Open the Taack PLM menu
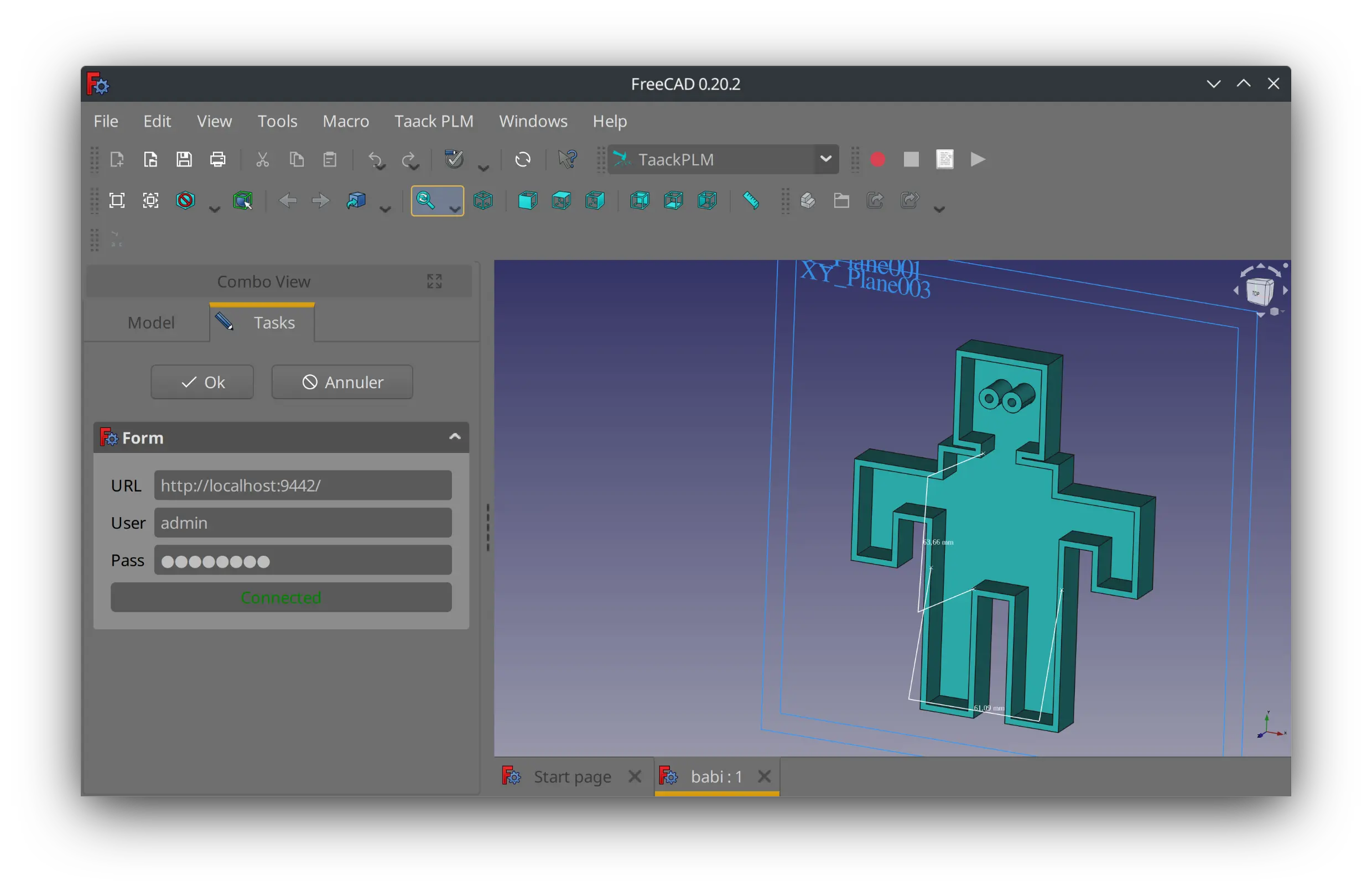 click(434, 121)
